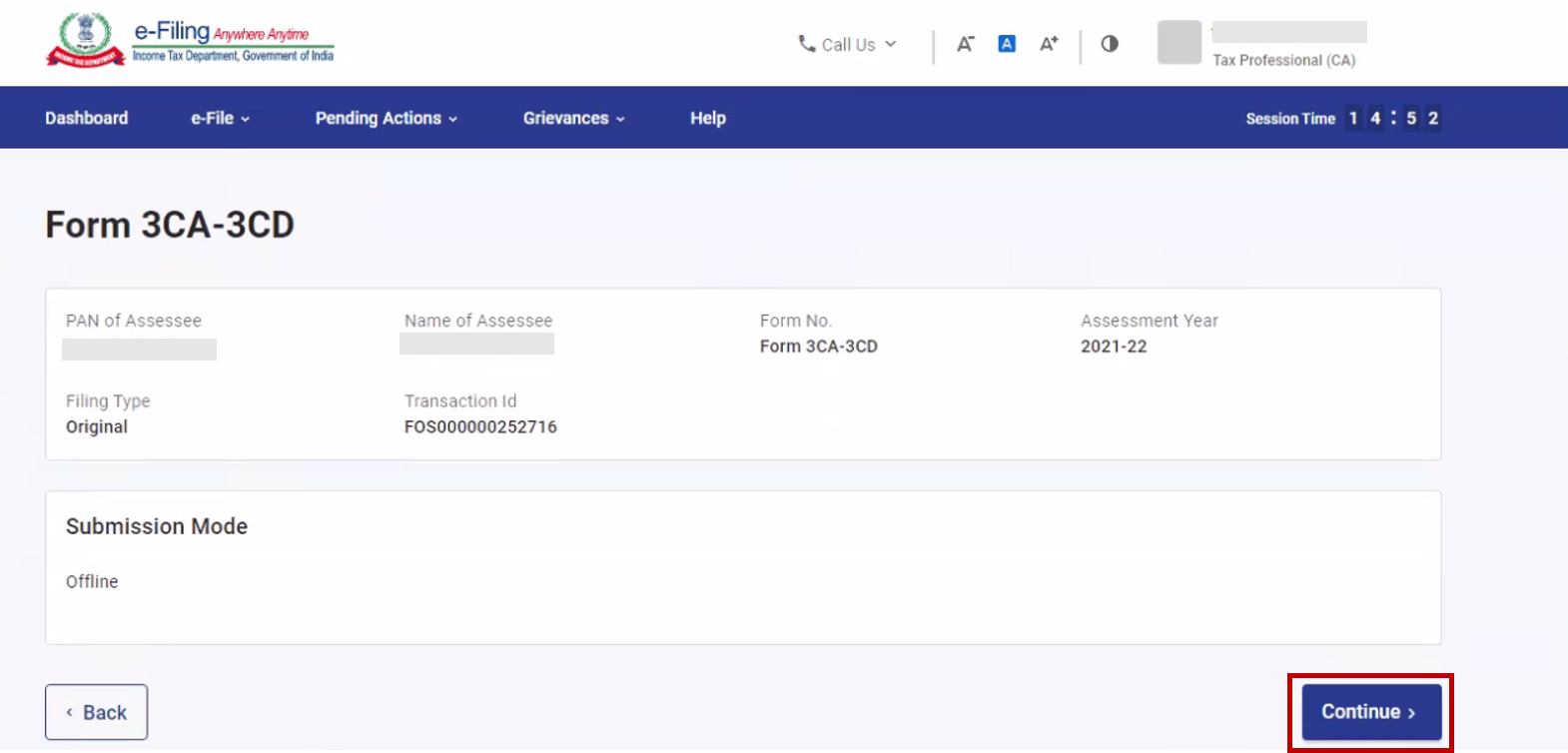
Task: Expand the Pending Actions menu
Action: point(386,118)
